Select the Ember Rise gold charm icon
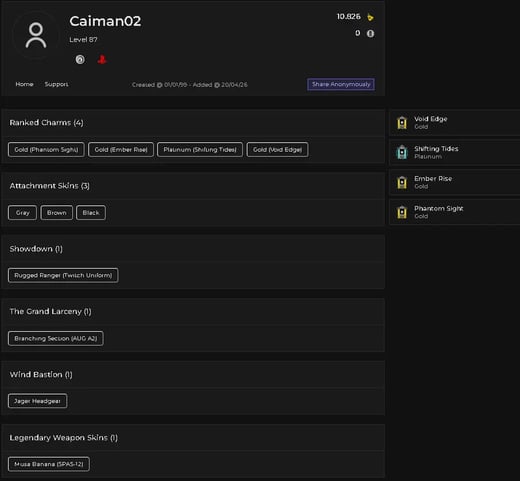The image size is (520, 481). tap(402, 182)
